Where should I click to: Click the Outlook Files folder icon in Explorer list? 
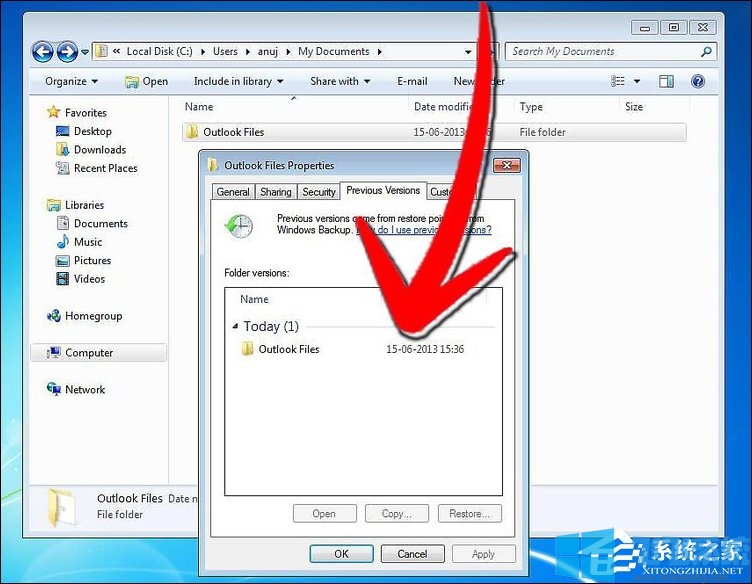[x=192, y=132]
